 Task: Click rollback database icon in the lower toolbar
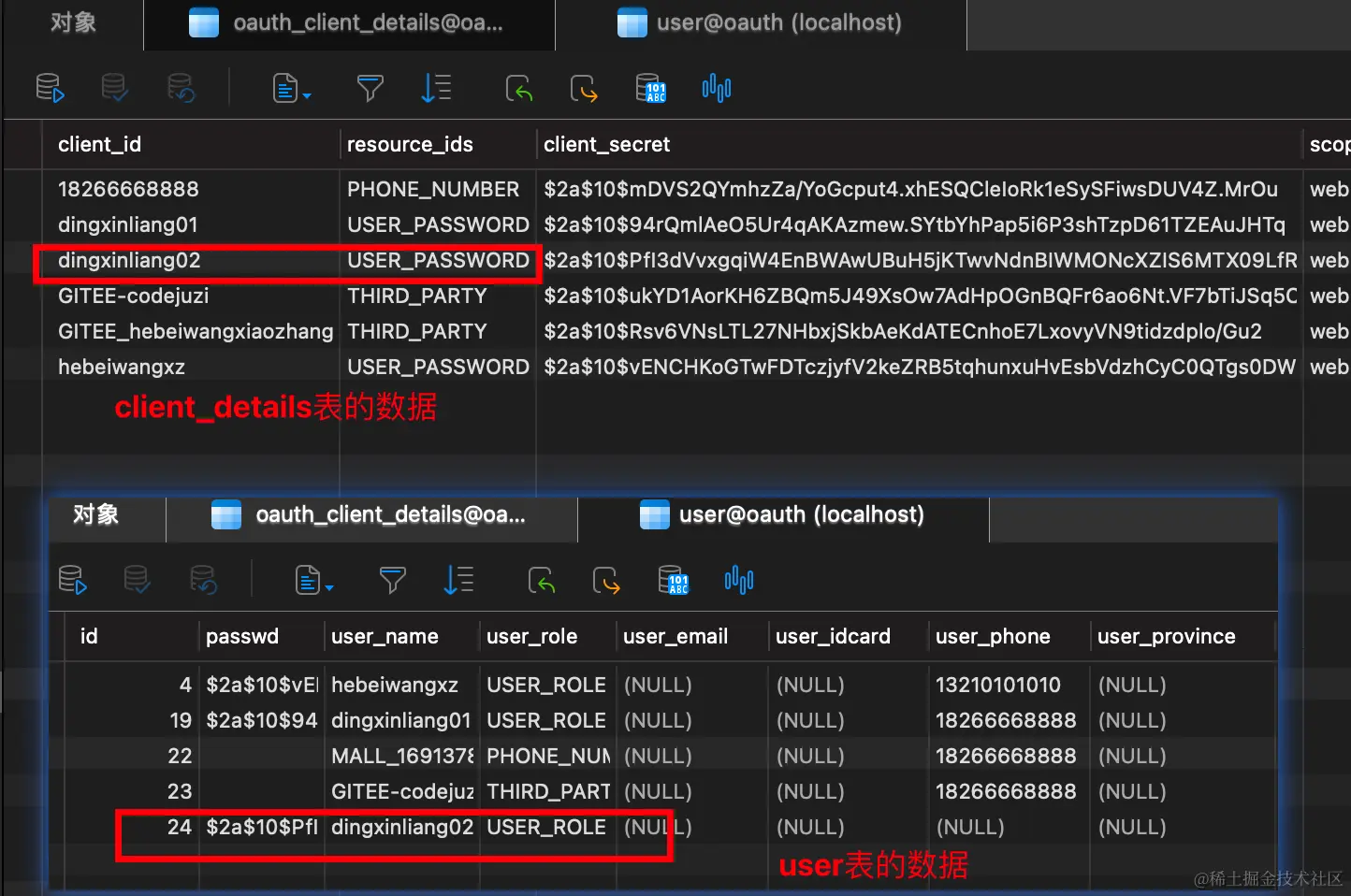tap(203, 580)
